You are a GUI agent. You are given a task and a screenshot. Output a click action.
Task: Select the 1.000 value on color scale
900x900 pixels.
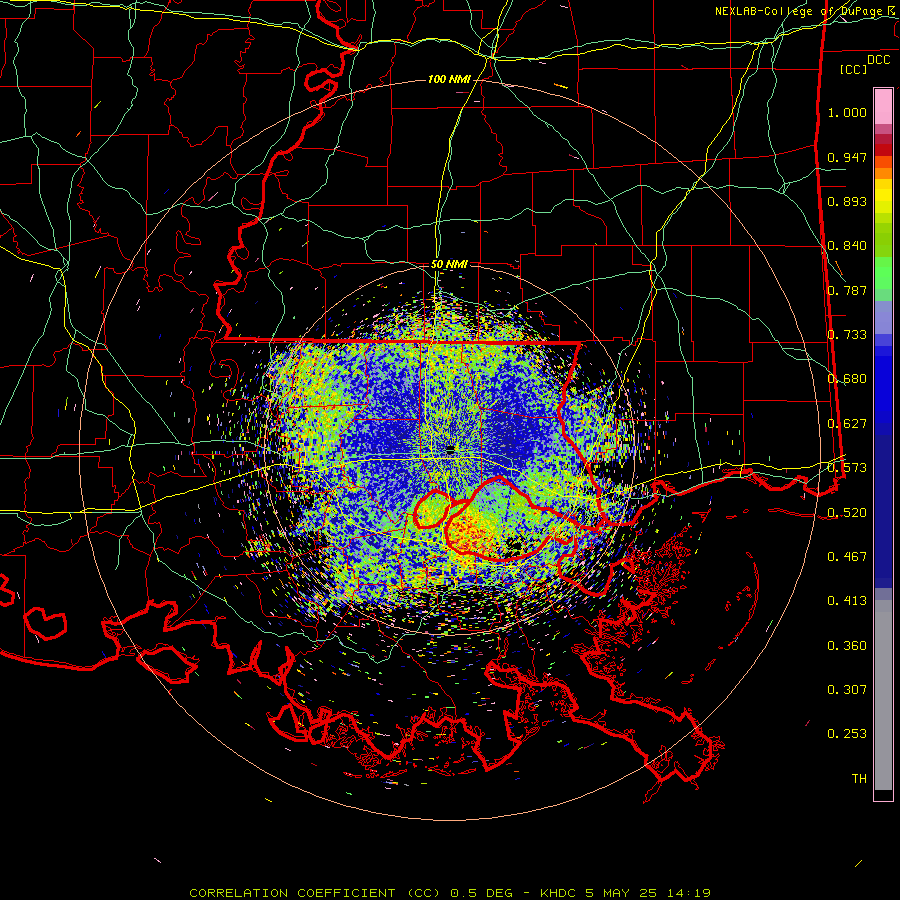(x=847, y=112)
